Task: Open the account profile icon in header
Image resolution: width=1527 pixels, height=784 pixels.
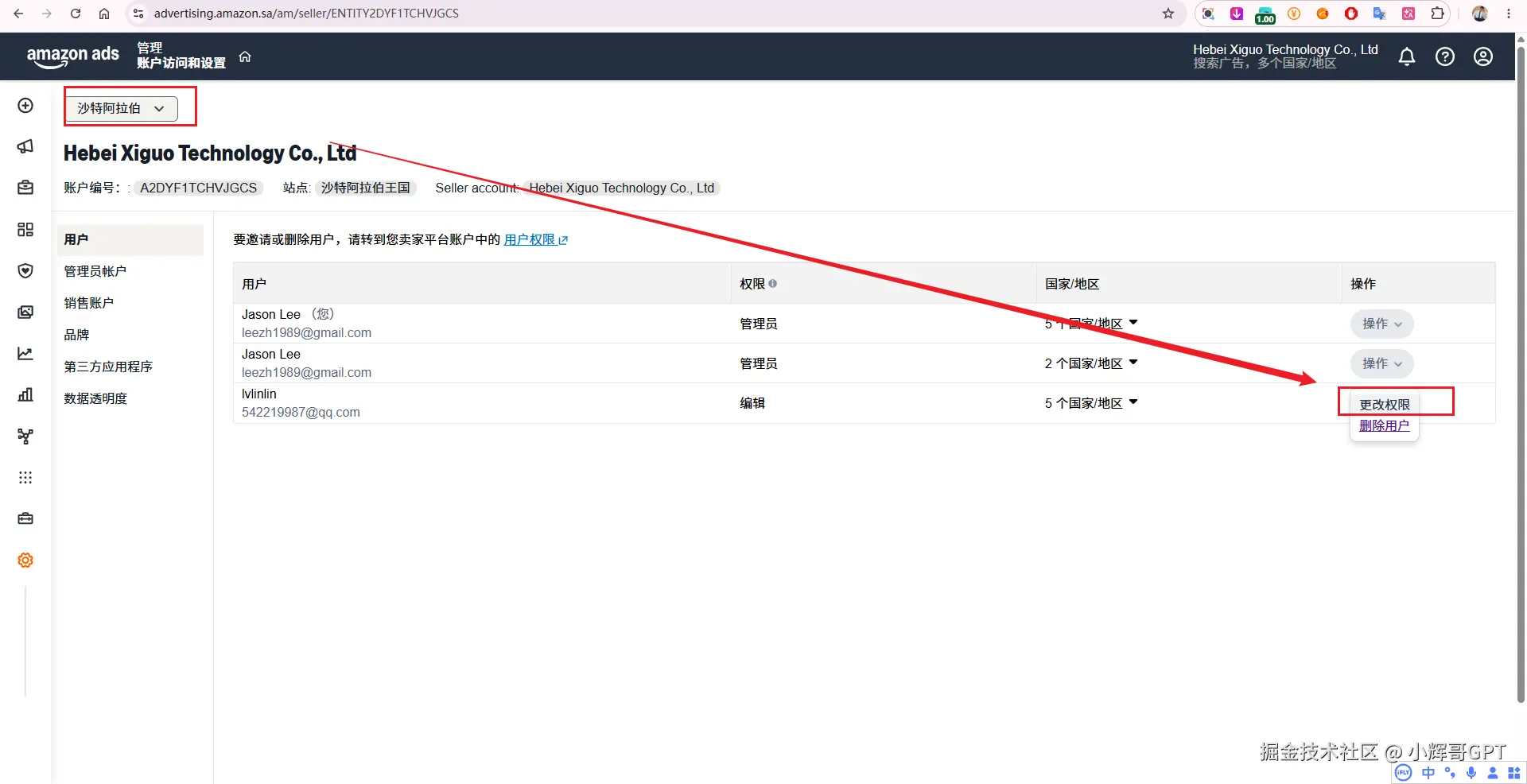Action: [x=1483, y=56]
